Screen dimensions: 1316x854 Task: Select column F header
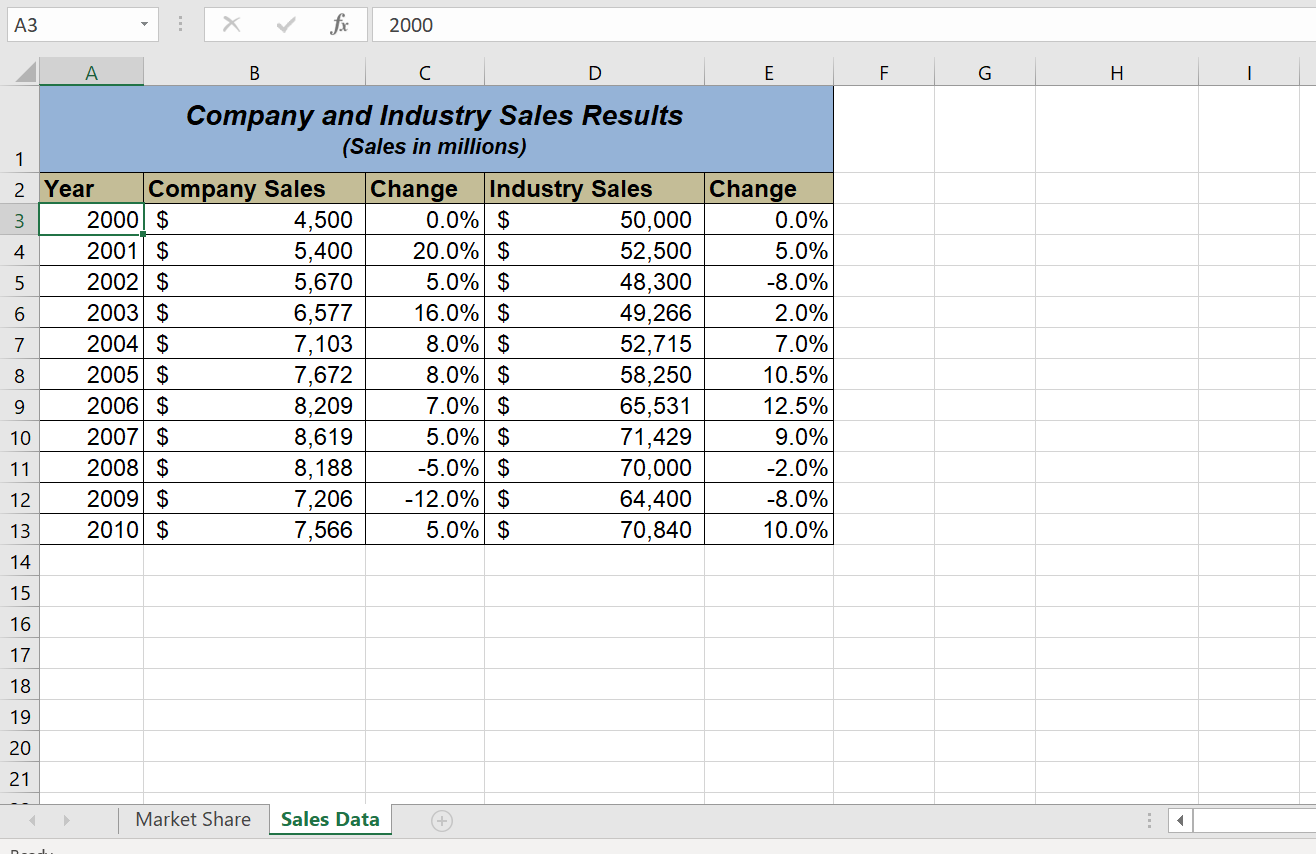(x=884, y=72)
